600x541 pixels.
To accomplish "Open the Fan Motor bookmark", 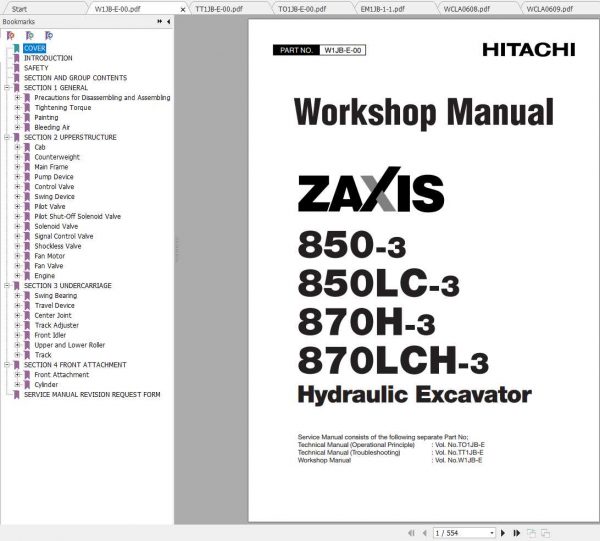I will 50,256.
